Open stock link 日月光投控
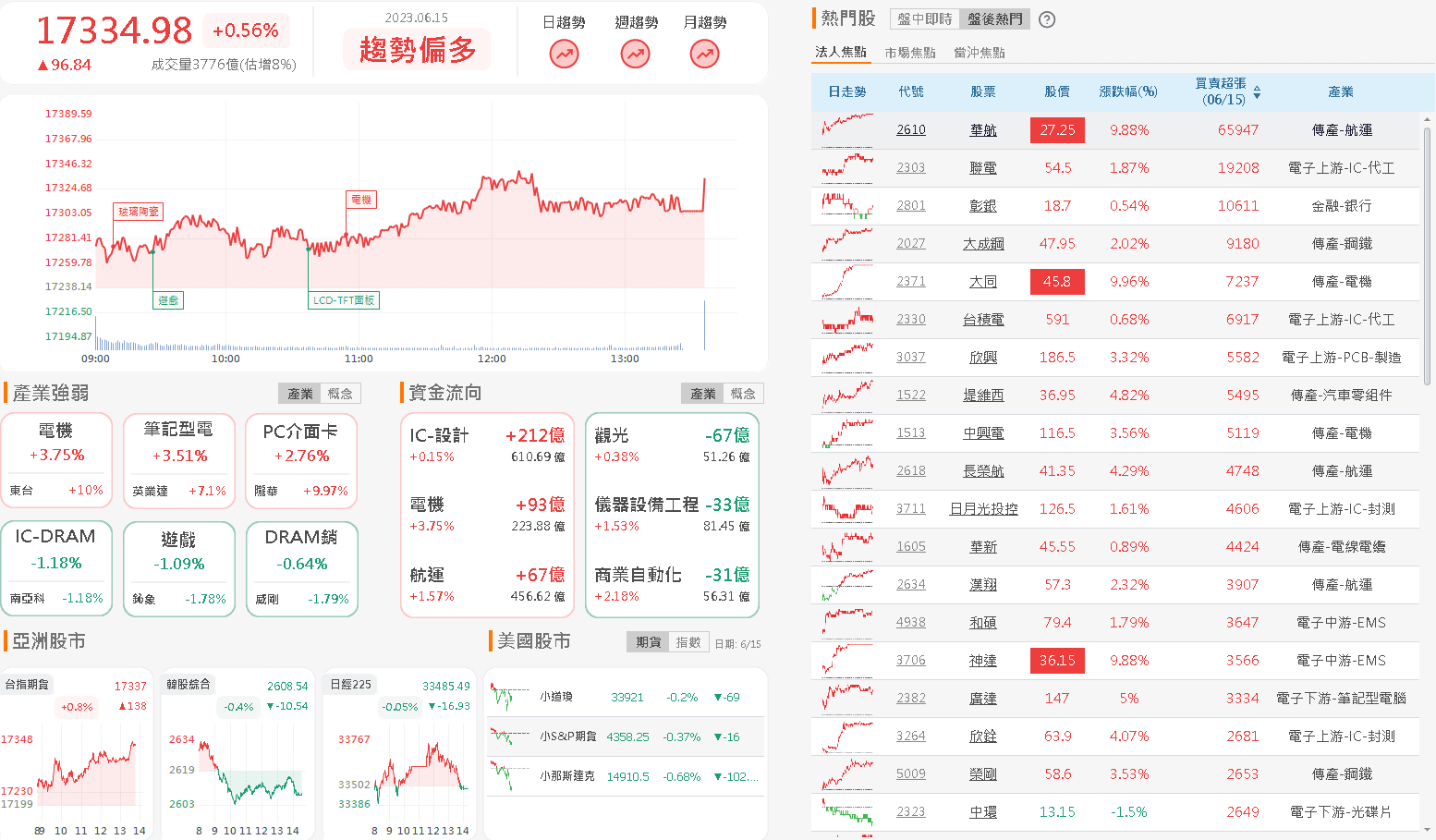 (x=983, y=509)
